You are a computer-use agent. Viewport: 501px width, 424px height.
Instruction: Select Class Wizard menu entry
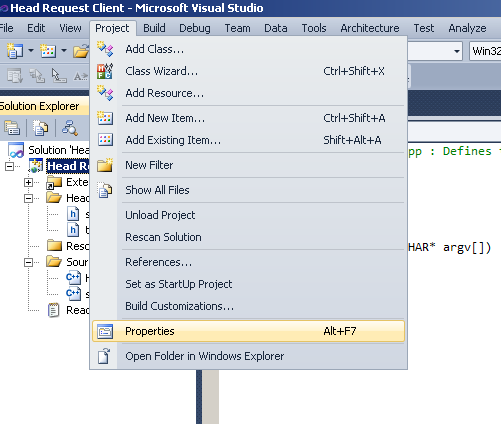pos(248,71)
